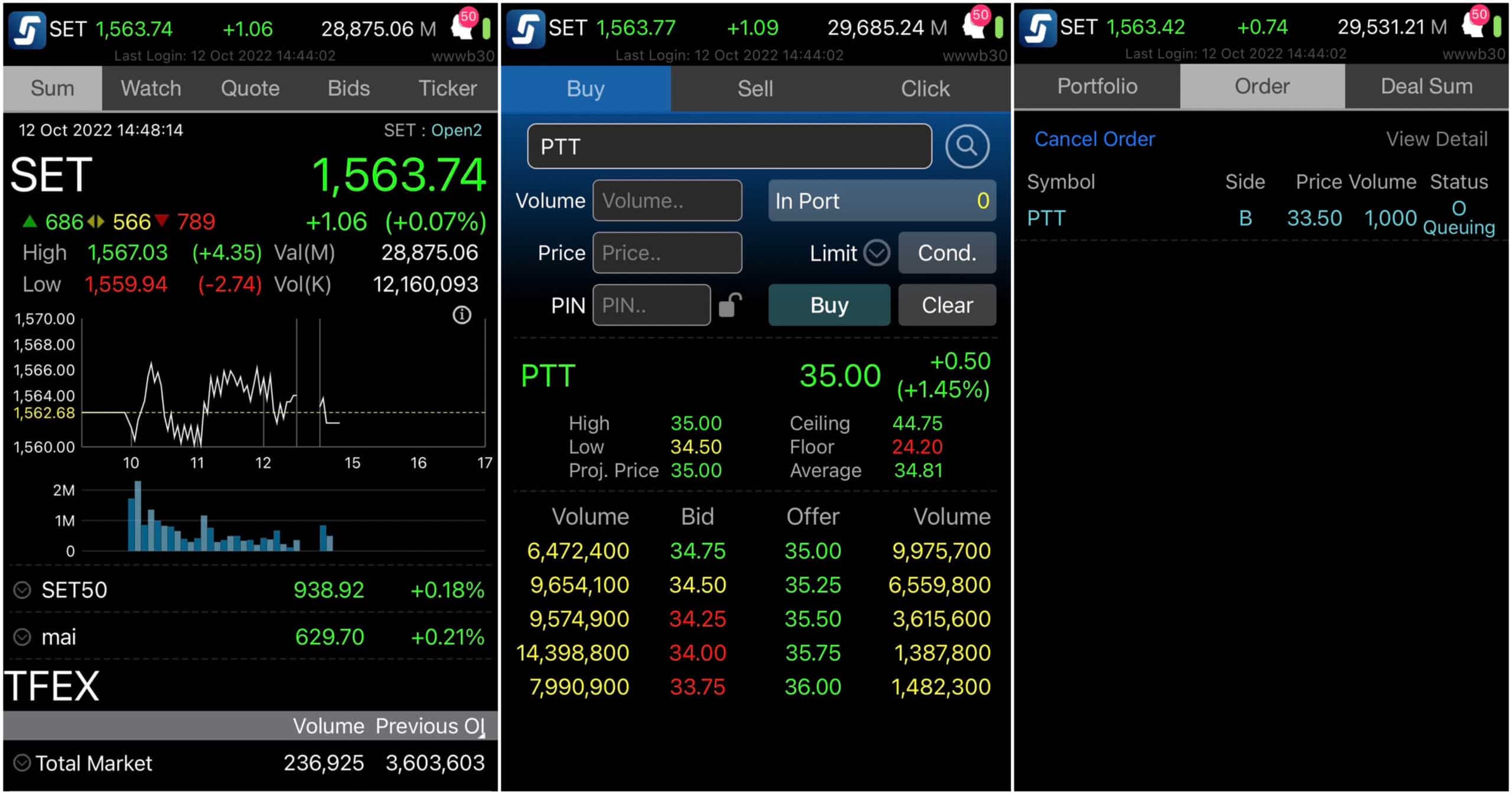Tap the app logo in the Sum screen header
This screenshot has height=794, width=1512.
click(x=27, y=30)
